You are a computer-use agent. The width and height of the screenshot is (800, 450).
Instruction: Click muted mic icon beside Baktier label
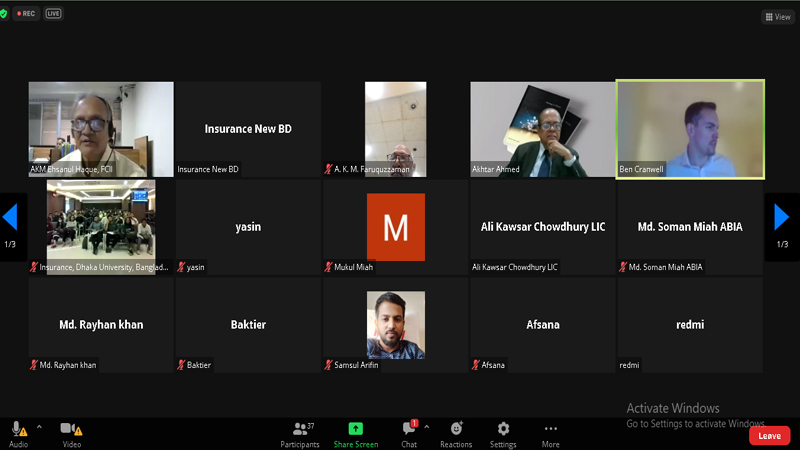click(181, 365)
